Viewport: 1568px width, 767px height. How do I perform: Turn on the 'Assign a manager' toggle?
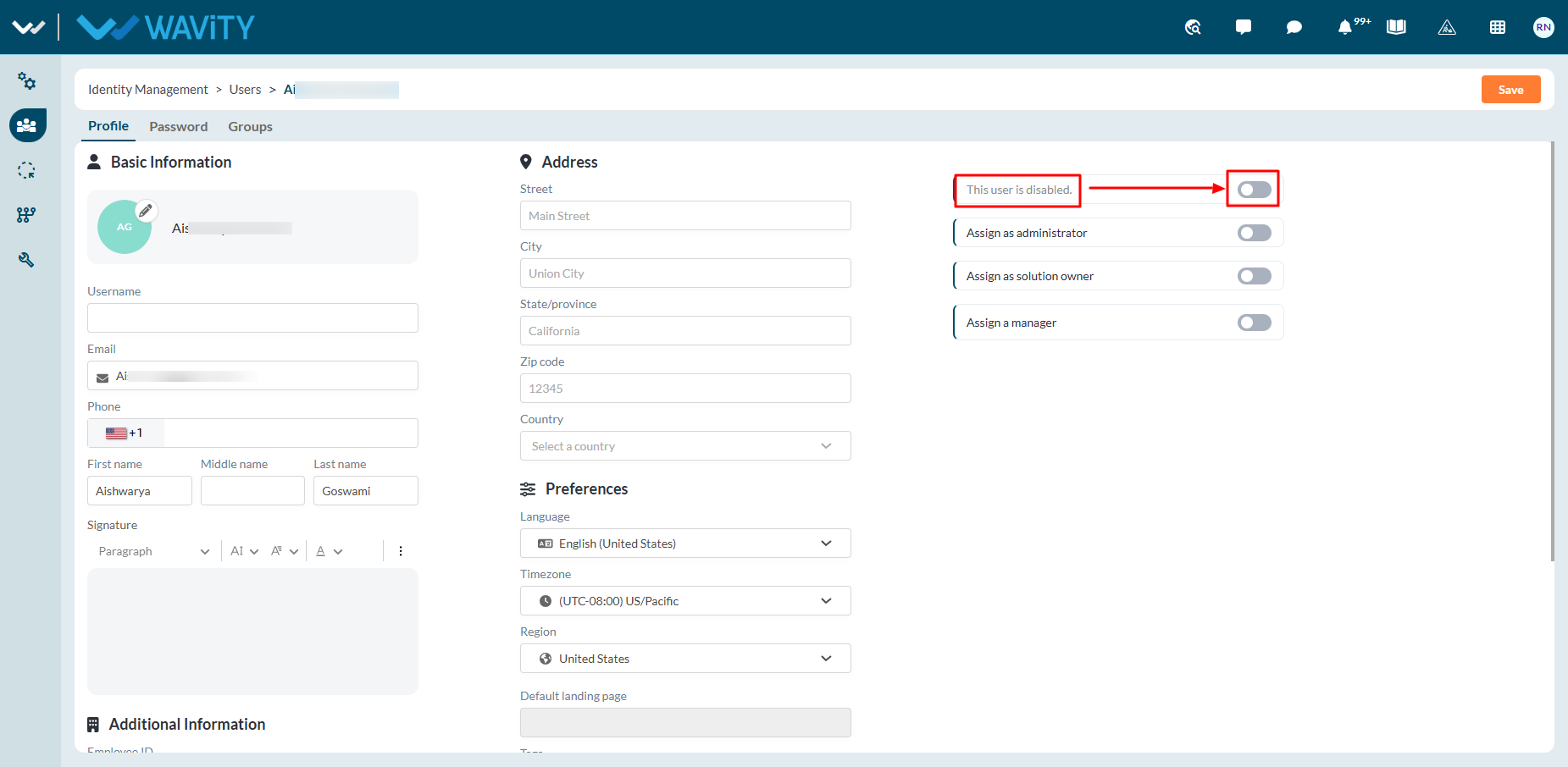1254,323
